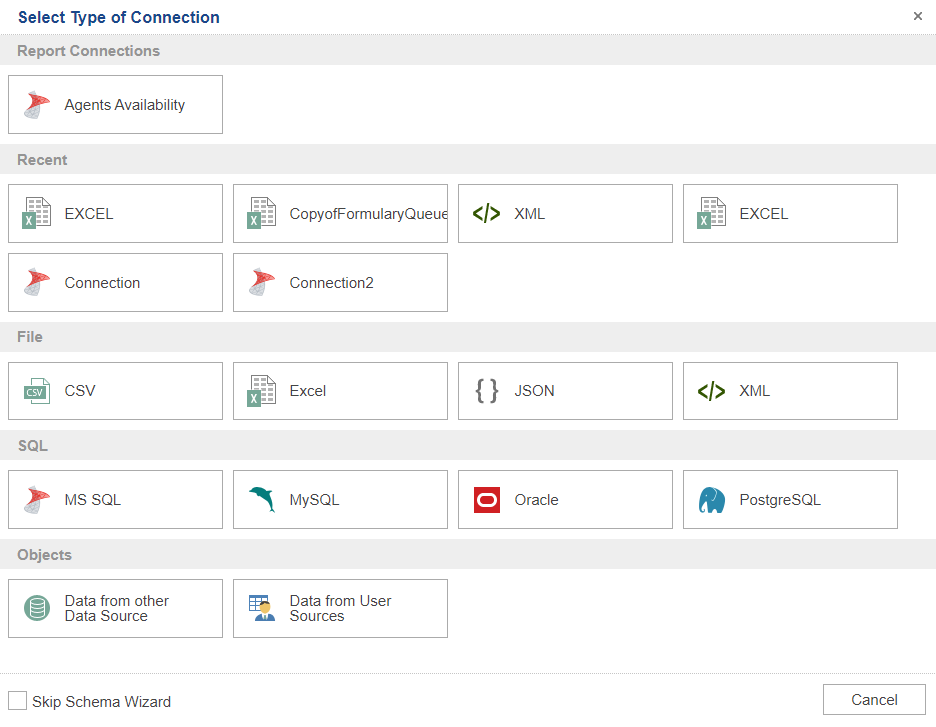
Task: Click the Excel icon in File section
Action: click(x=262, y=391)
